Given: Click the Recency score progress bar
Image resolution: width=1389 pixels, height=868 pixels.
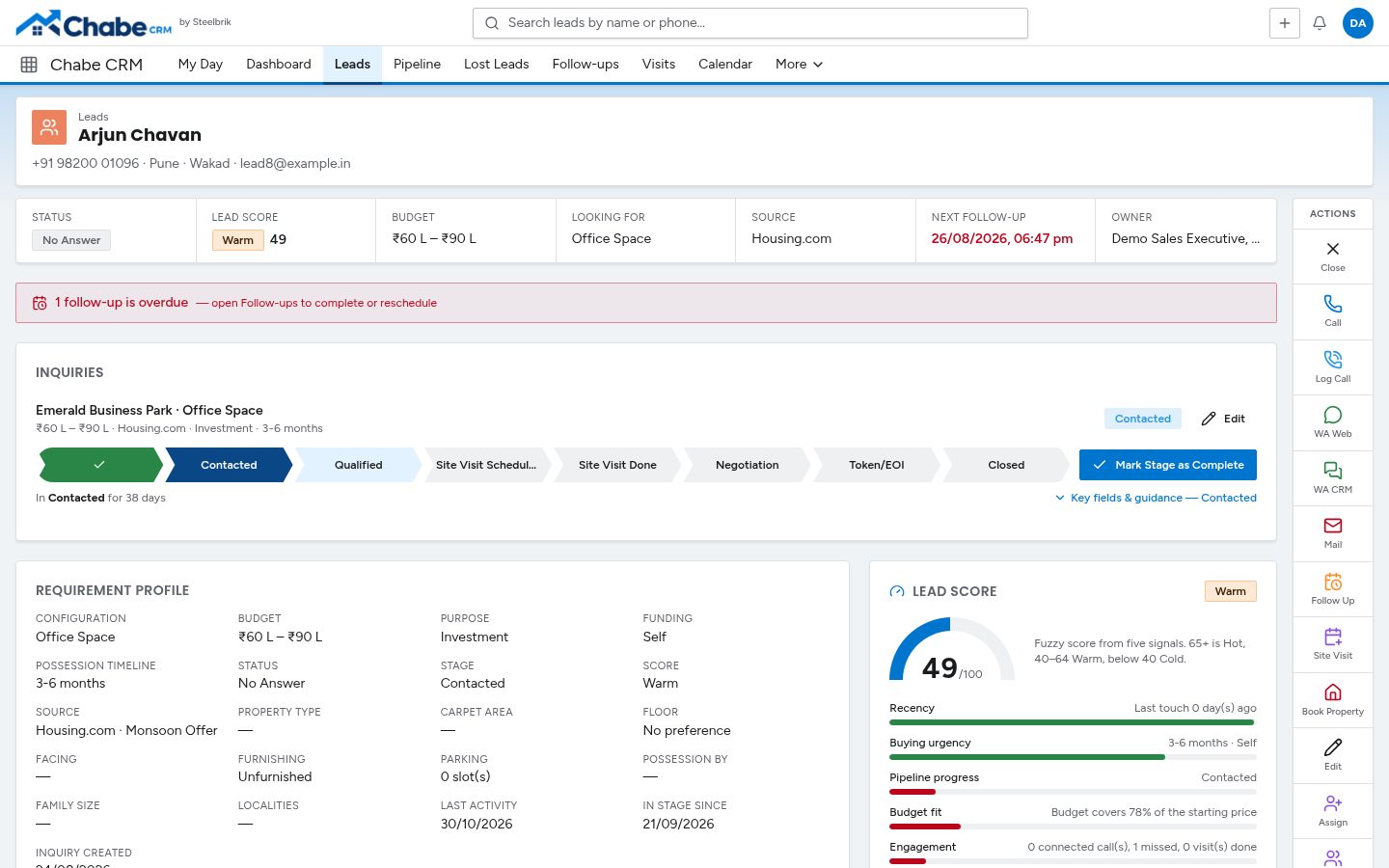Looking at the screenshot, I should coord(1073,722).
